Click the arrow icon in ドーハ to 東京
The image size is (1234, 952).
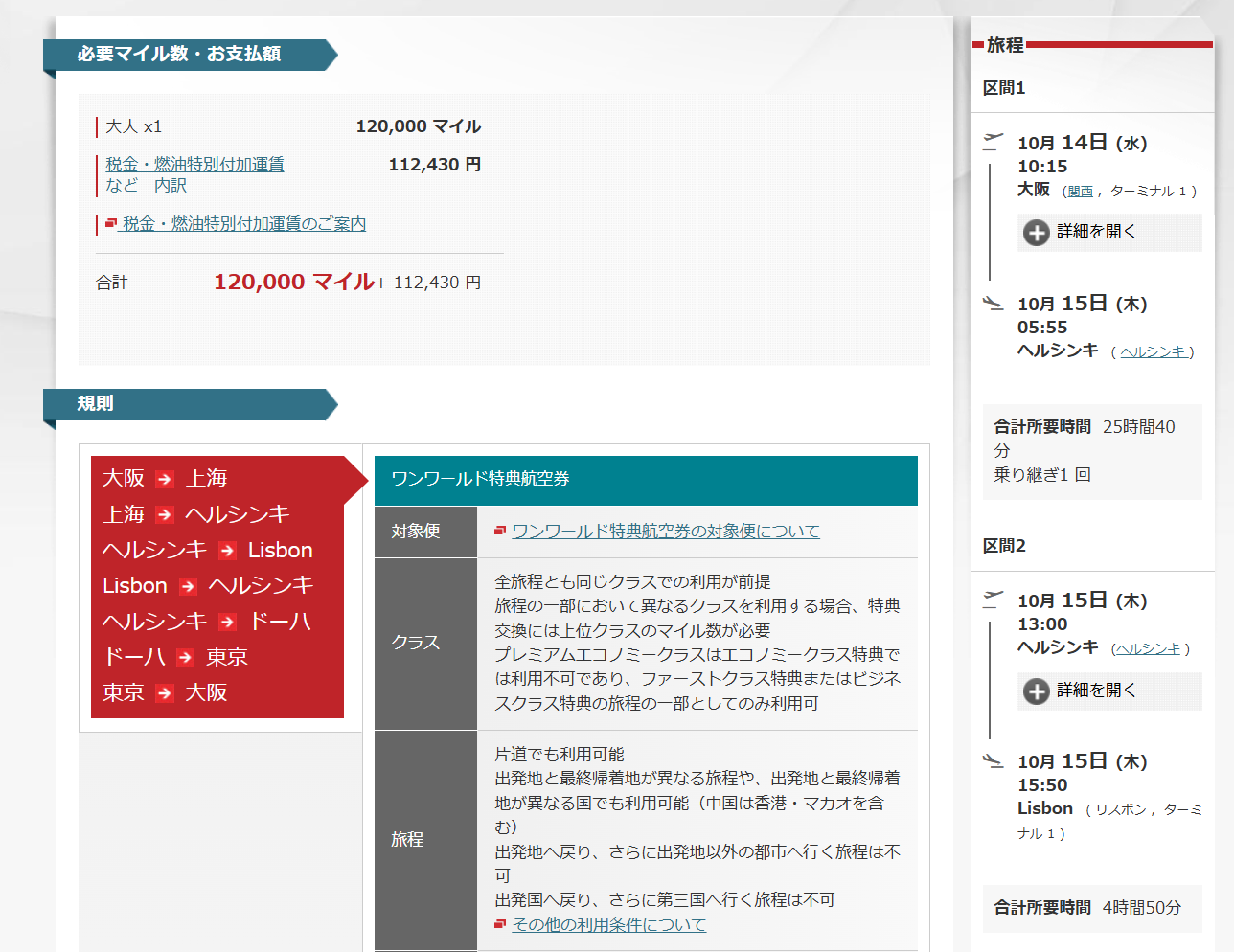tap(185, 658)
